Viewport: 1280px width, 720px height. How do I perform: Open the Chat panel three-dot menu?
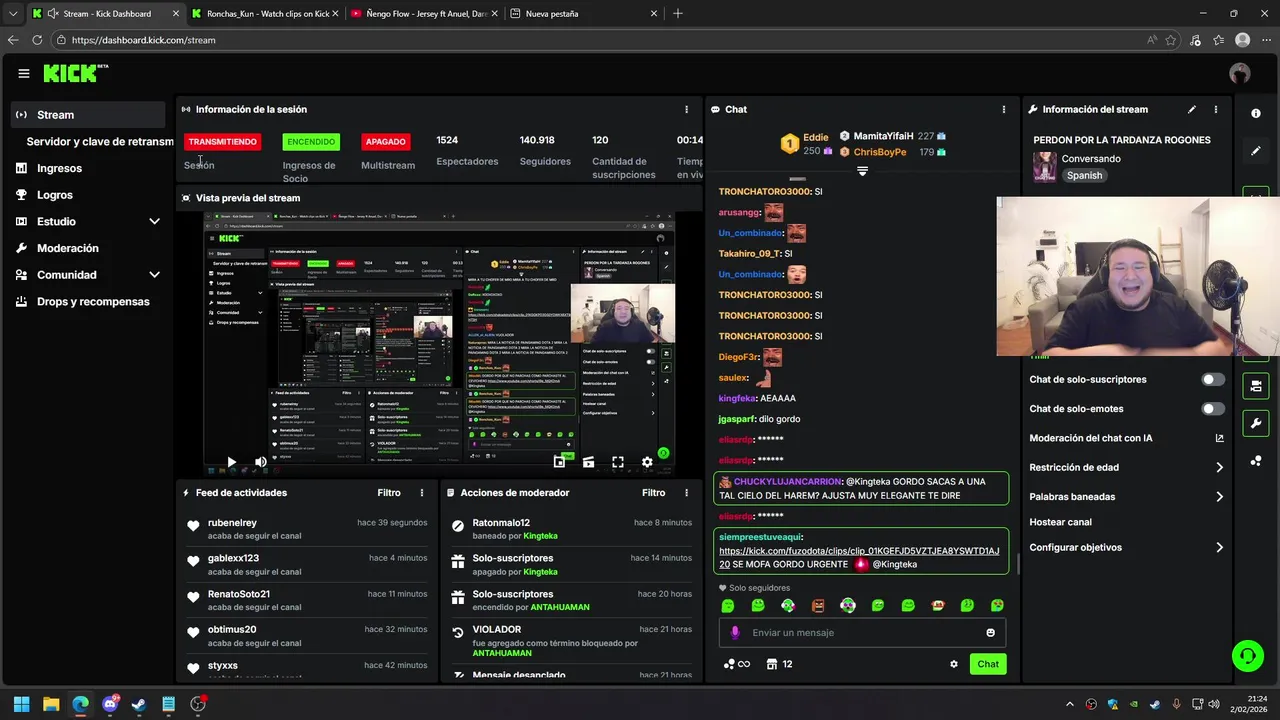1004,109
